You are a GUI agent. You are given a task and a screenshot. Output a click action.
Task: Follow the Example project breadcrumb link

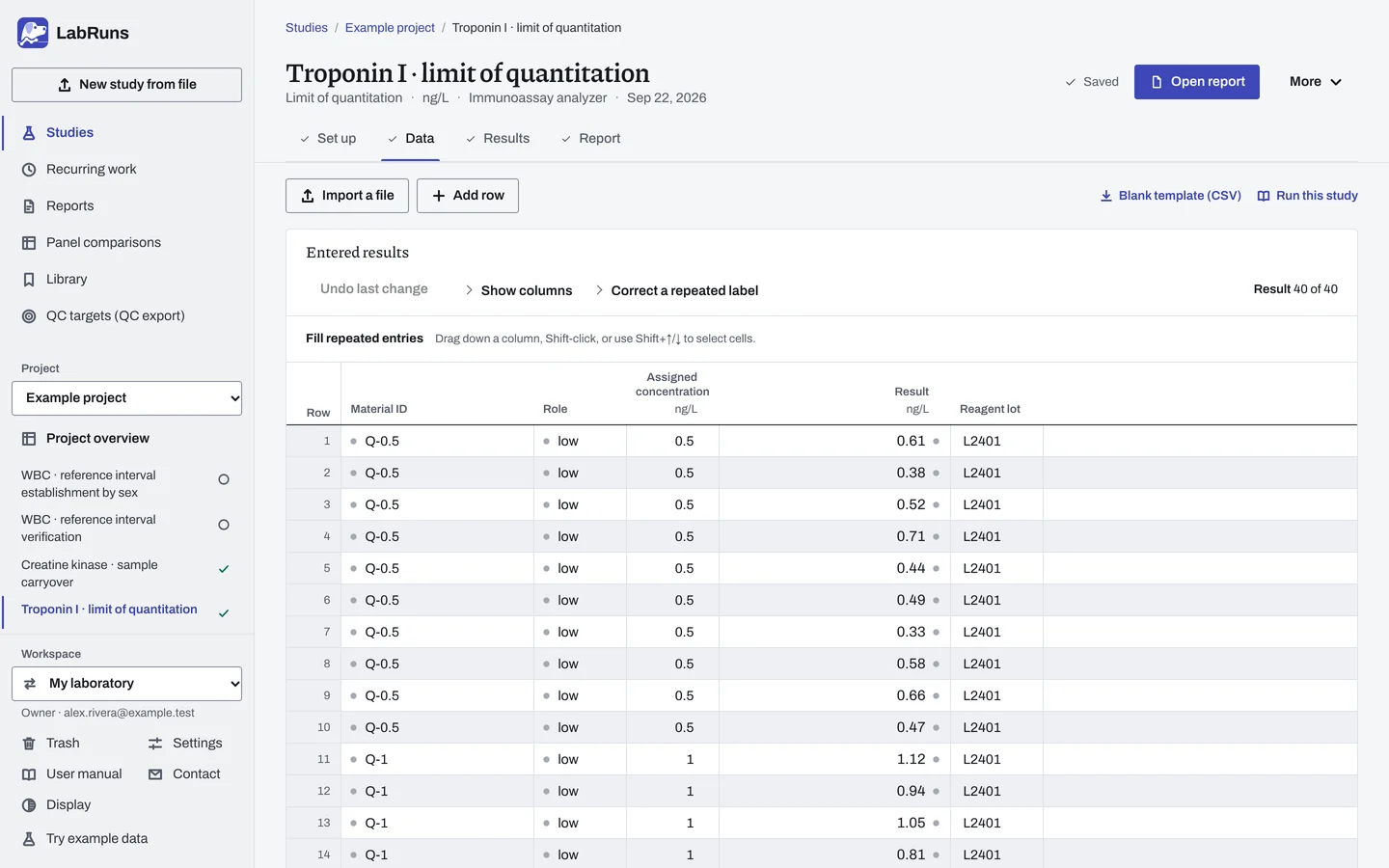(x=390, y=28)
